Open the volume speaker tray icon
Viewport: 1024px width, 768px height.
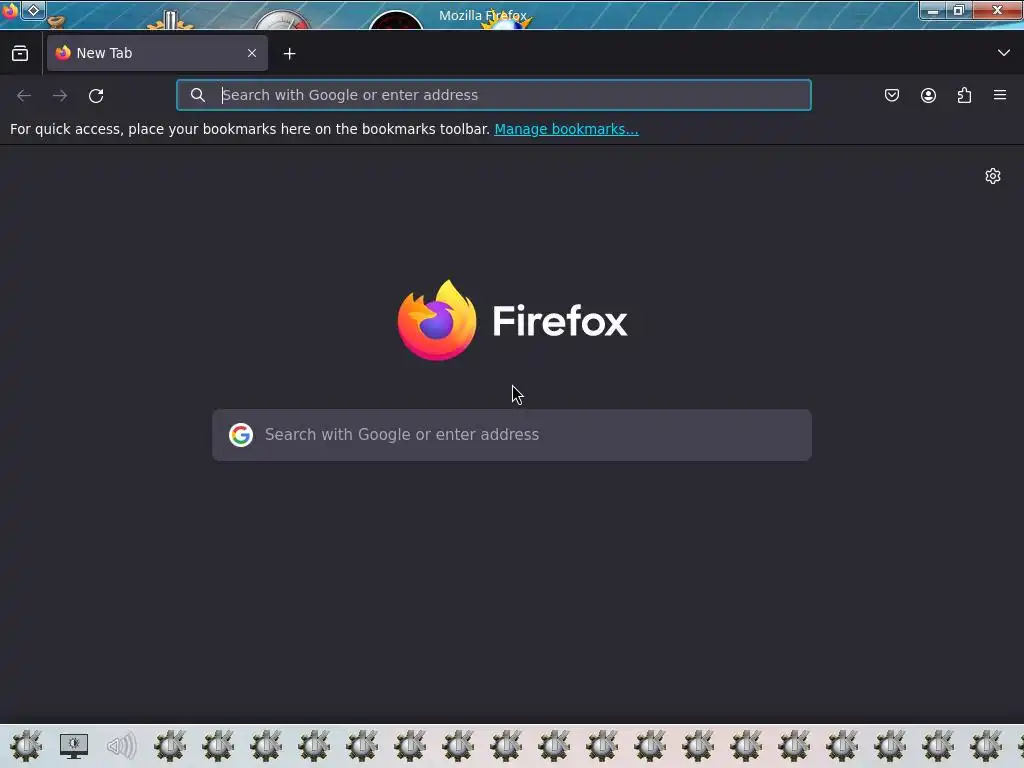click(121, 746)
